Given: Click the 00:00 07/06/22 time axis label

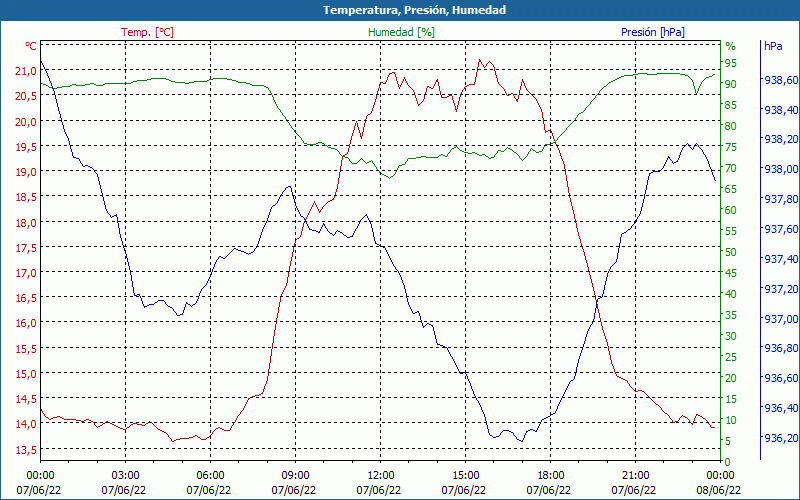Looking at the screenshot, I should tap(39, 483).
